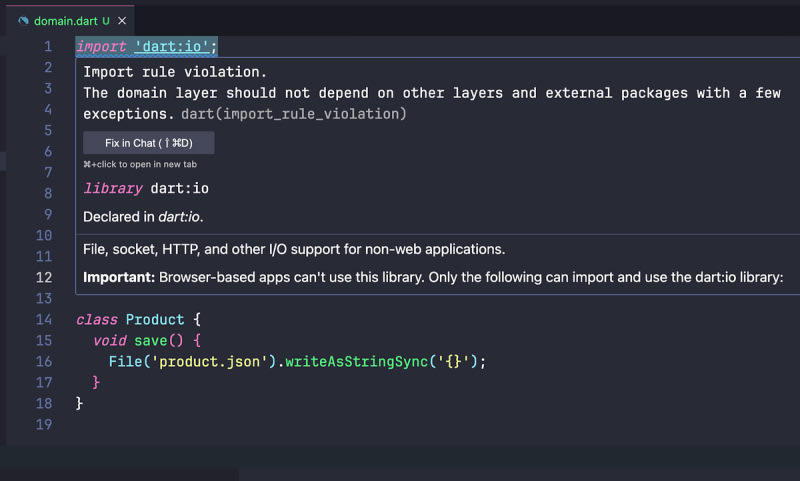This screenshot has height=481, width=800.
Task: Click 'Import rule violation.' message heading
Action: click(175, 72)
